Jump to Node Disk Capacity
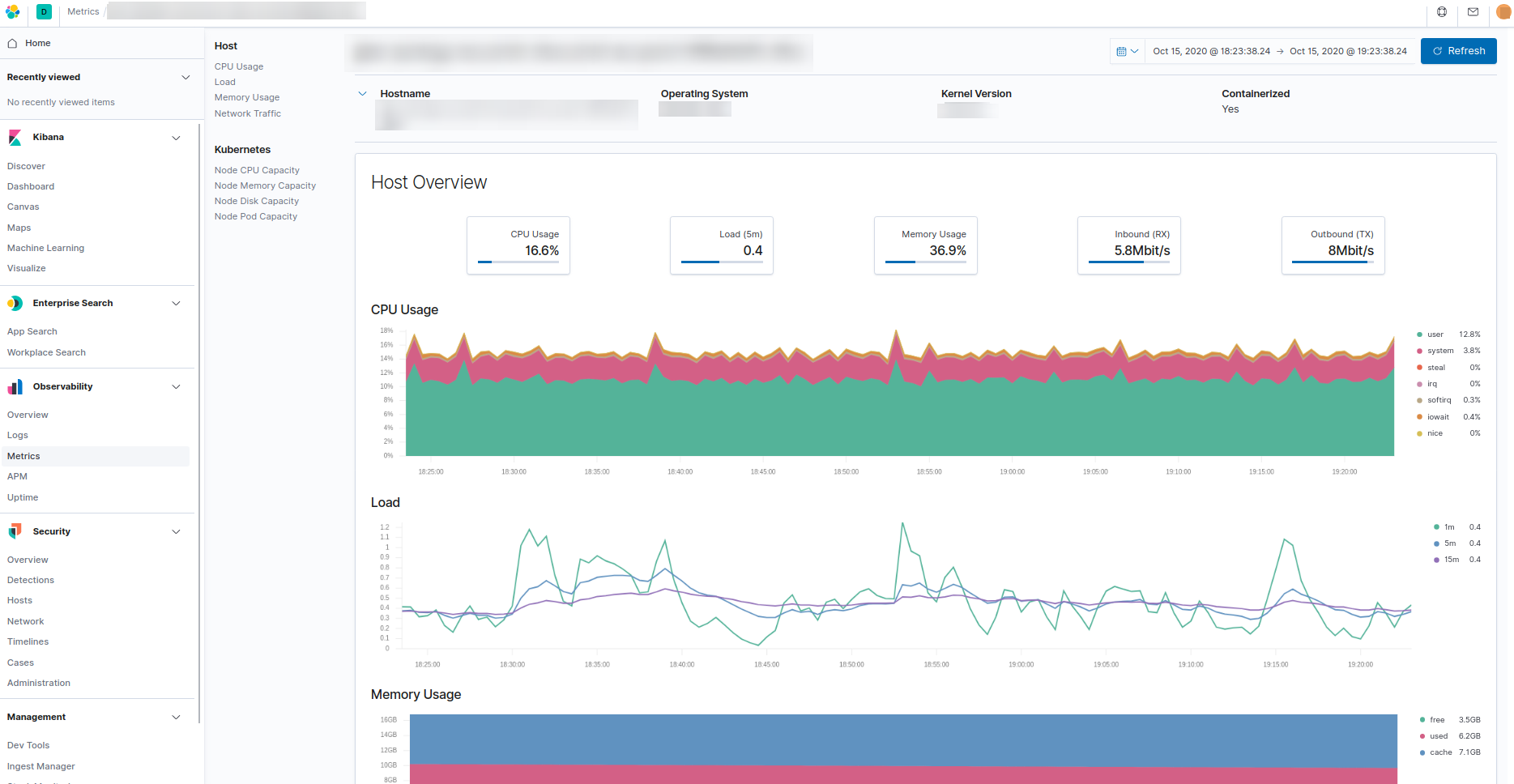 point(257,201)
